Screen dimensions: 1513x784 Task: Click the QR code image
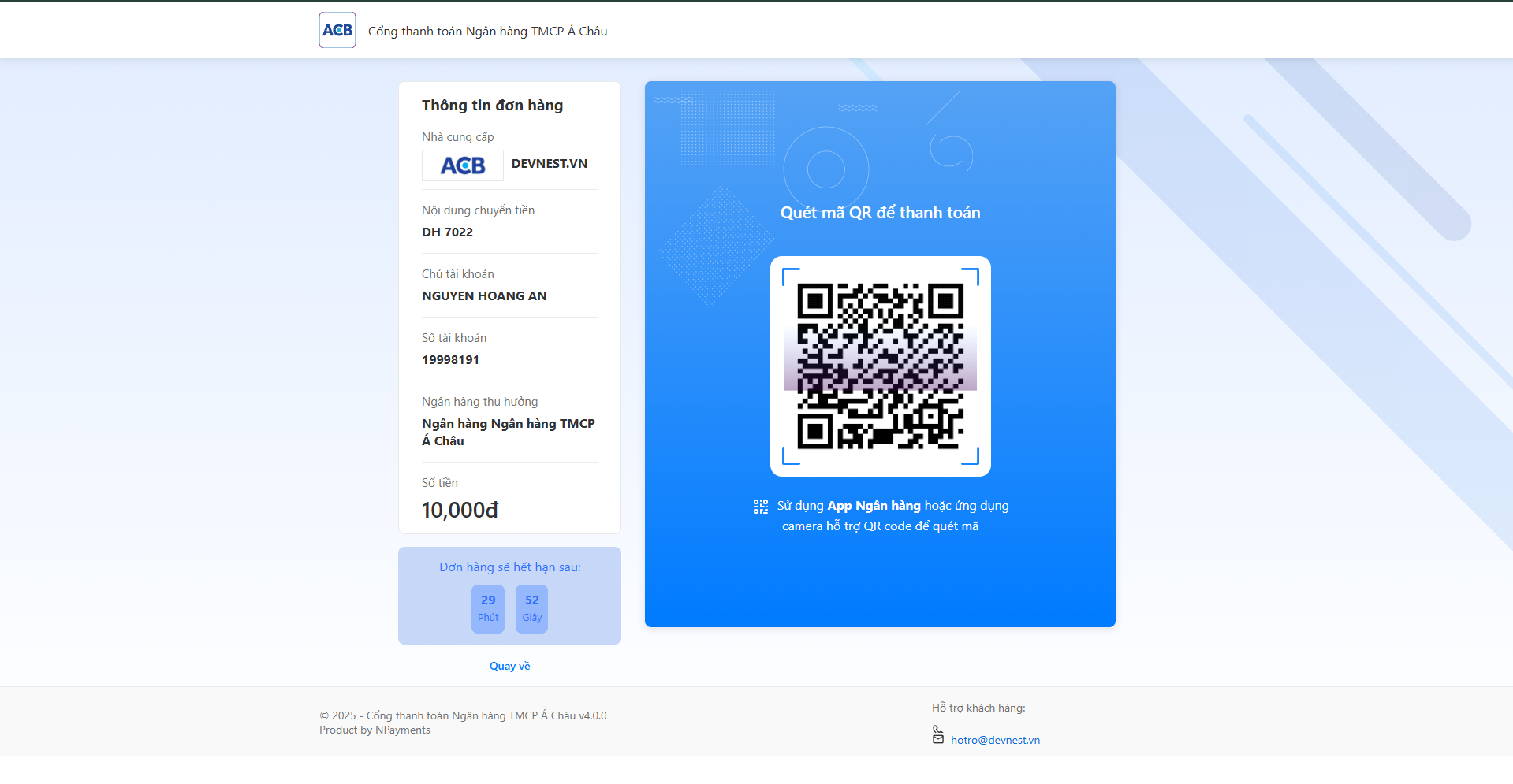coord(880,366)
